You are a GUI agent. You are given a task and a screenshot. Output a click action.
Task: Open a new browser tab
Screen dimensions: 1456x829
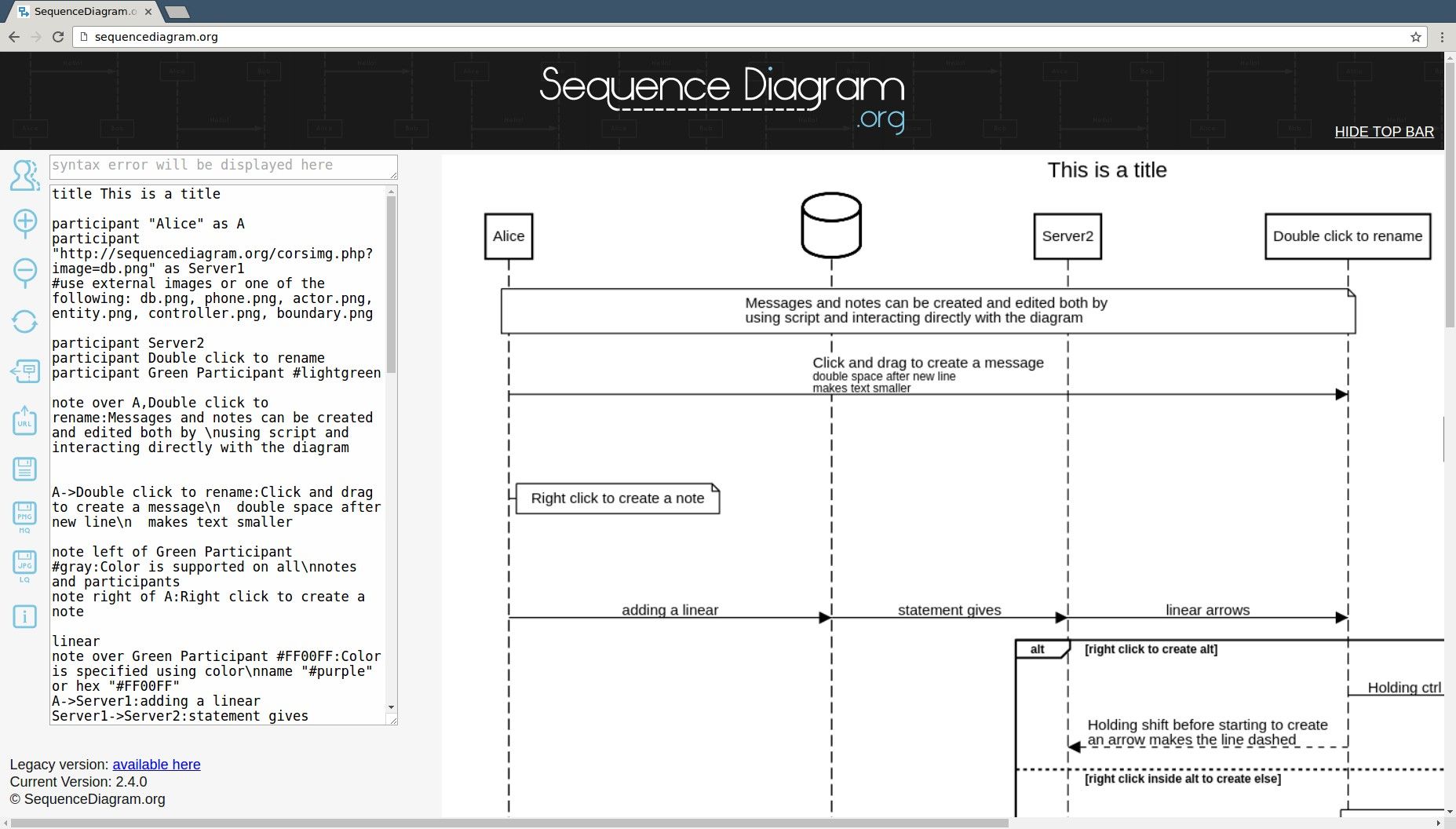177,12
